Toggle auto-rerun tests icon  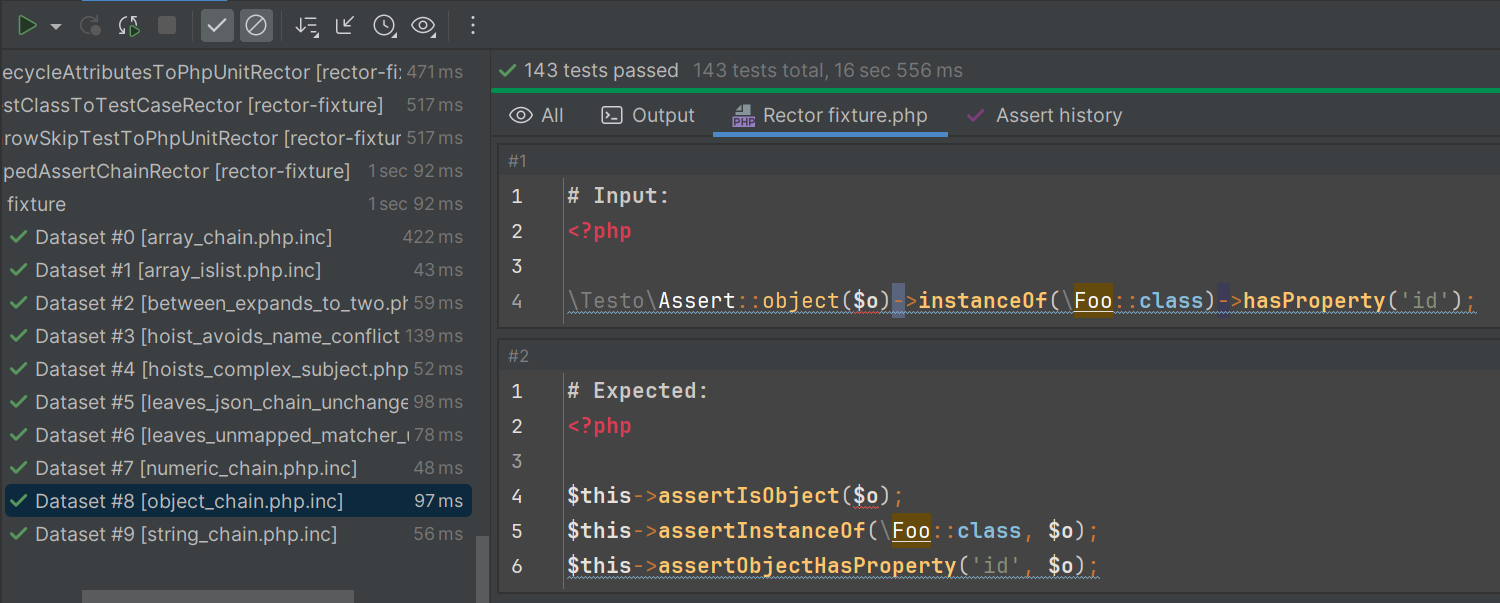tap(129, 26)
